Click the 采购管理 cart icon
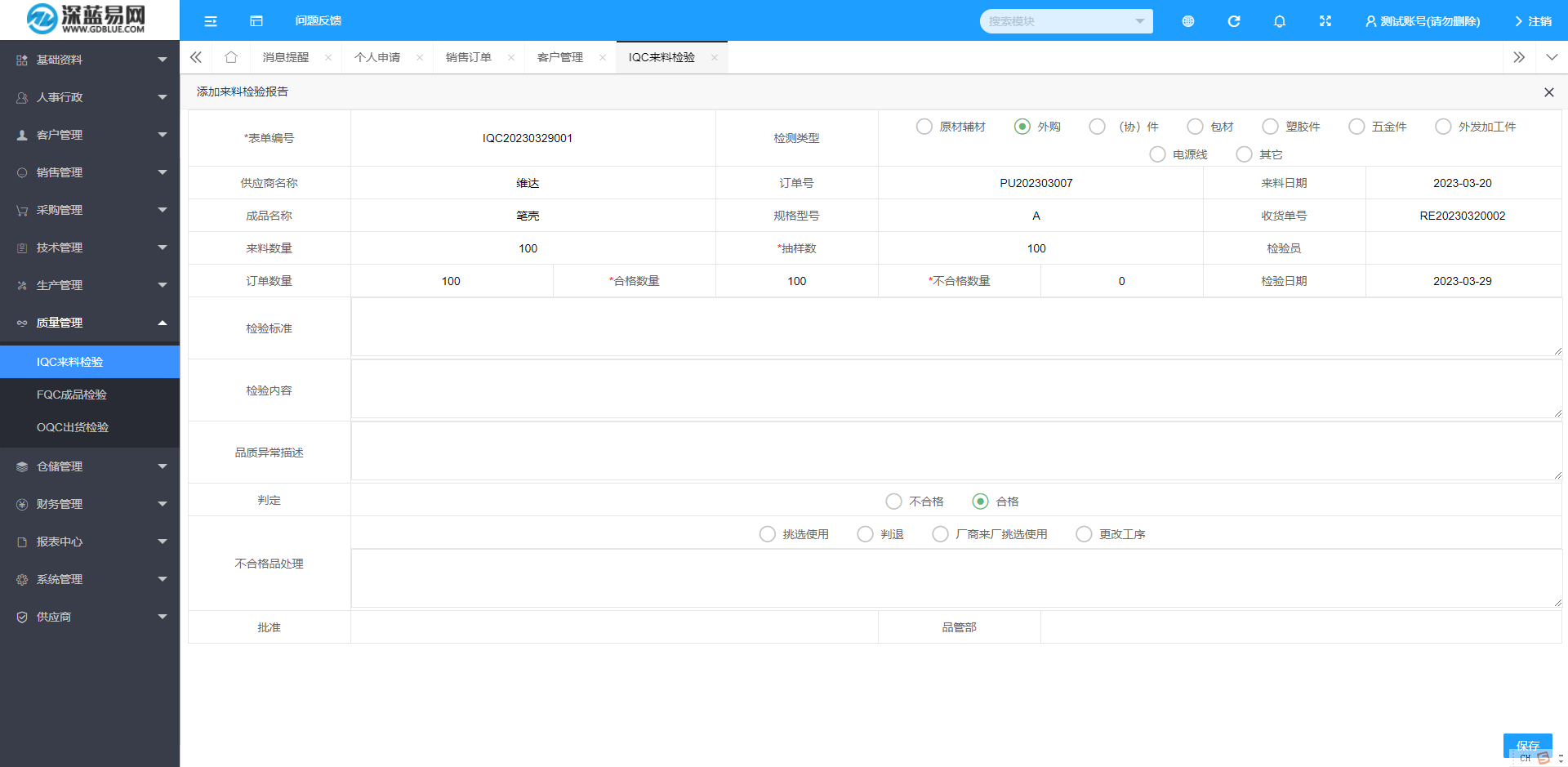Image resolution: width=1568 pixels, height=767 pixels. click(x=22, y=210)
